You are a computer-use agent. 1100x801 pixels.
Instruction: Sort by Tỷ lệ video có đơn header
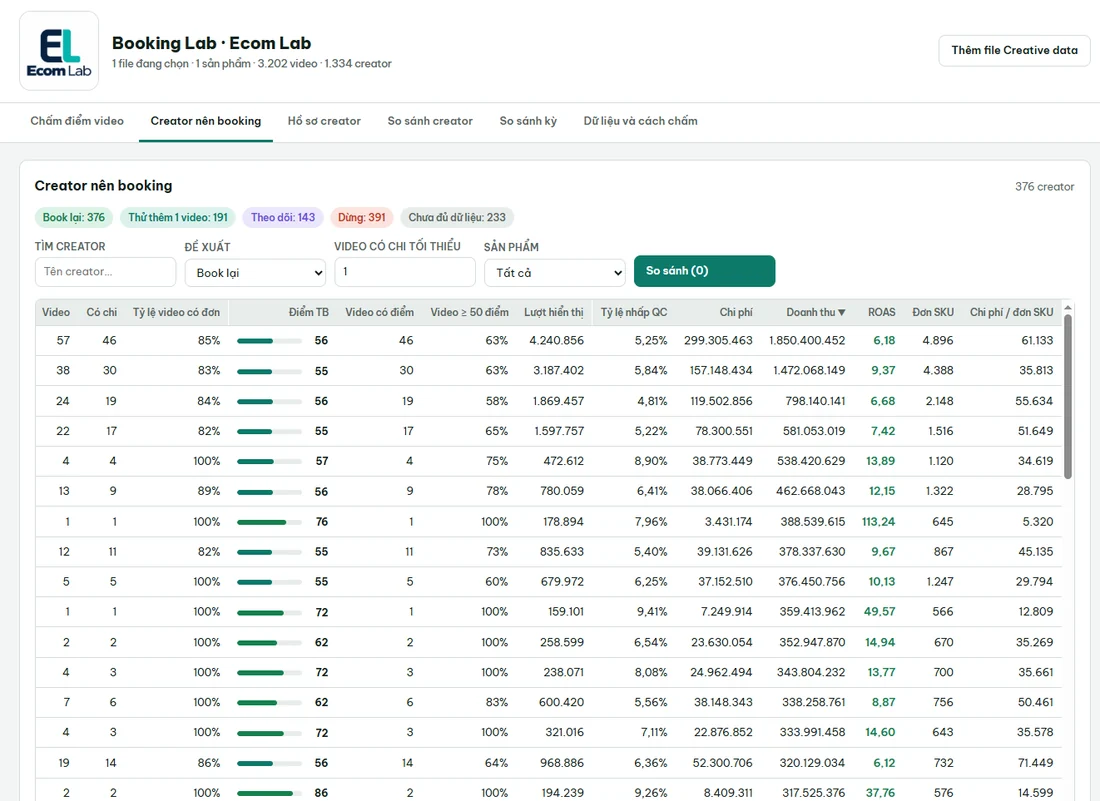(x=177, y=312)
